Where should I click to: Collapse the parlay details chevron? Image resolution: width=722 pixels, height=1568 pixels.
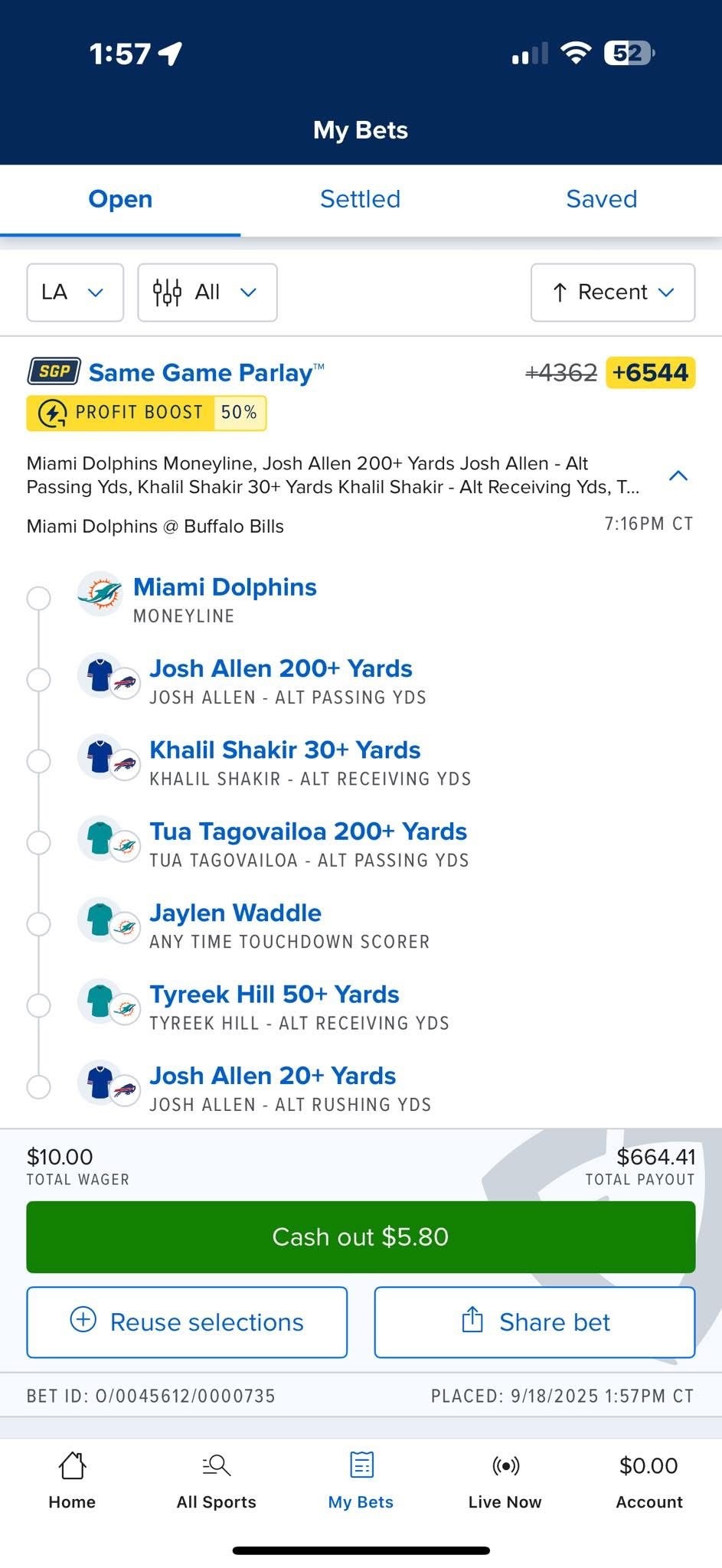[x=678, y=475]
